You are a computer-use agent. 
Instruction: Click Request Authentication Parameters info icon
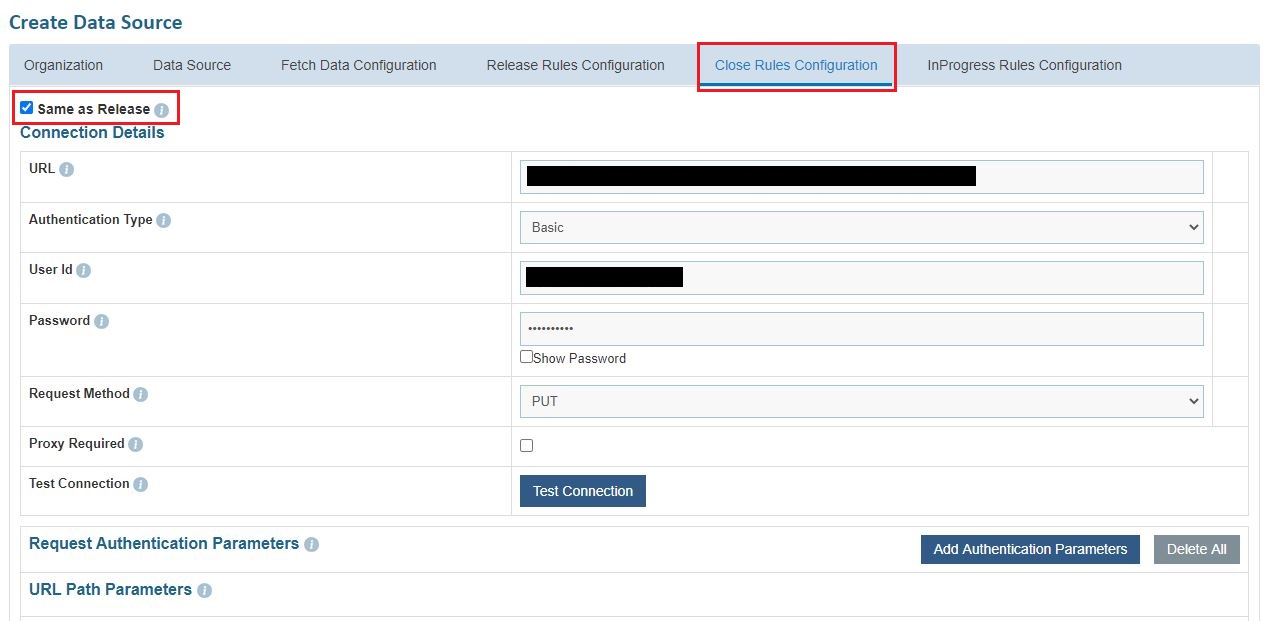[x=311, y=544]
